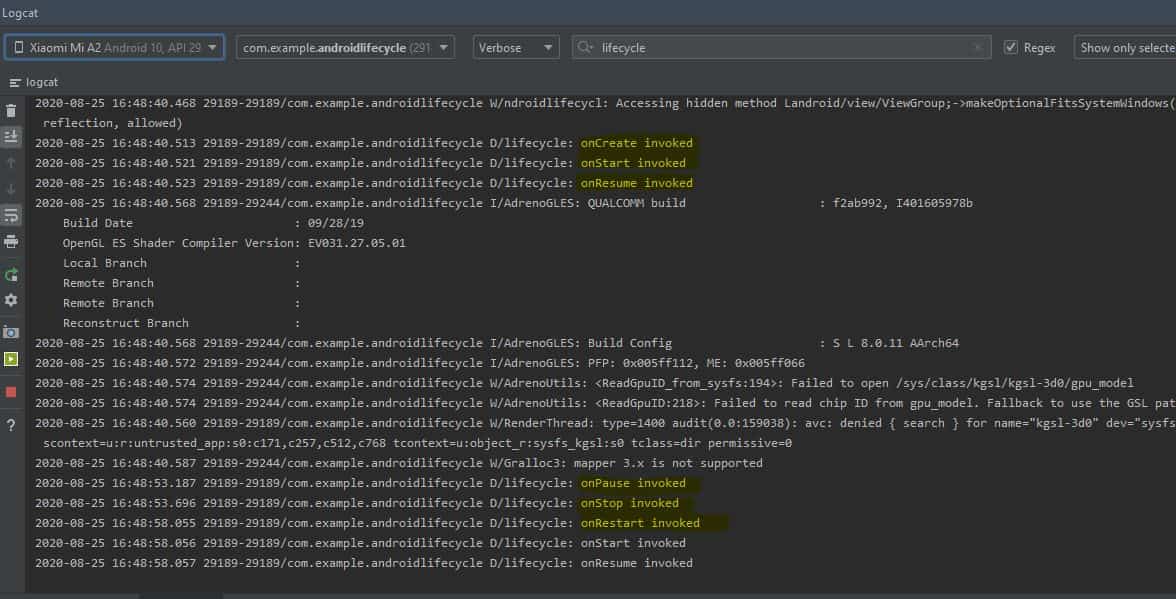Screen dimensions: 1176x599
Task: Clear logcat with the trash icon
Action: click(x=11, y=111)
